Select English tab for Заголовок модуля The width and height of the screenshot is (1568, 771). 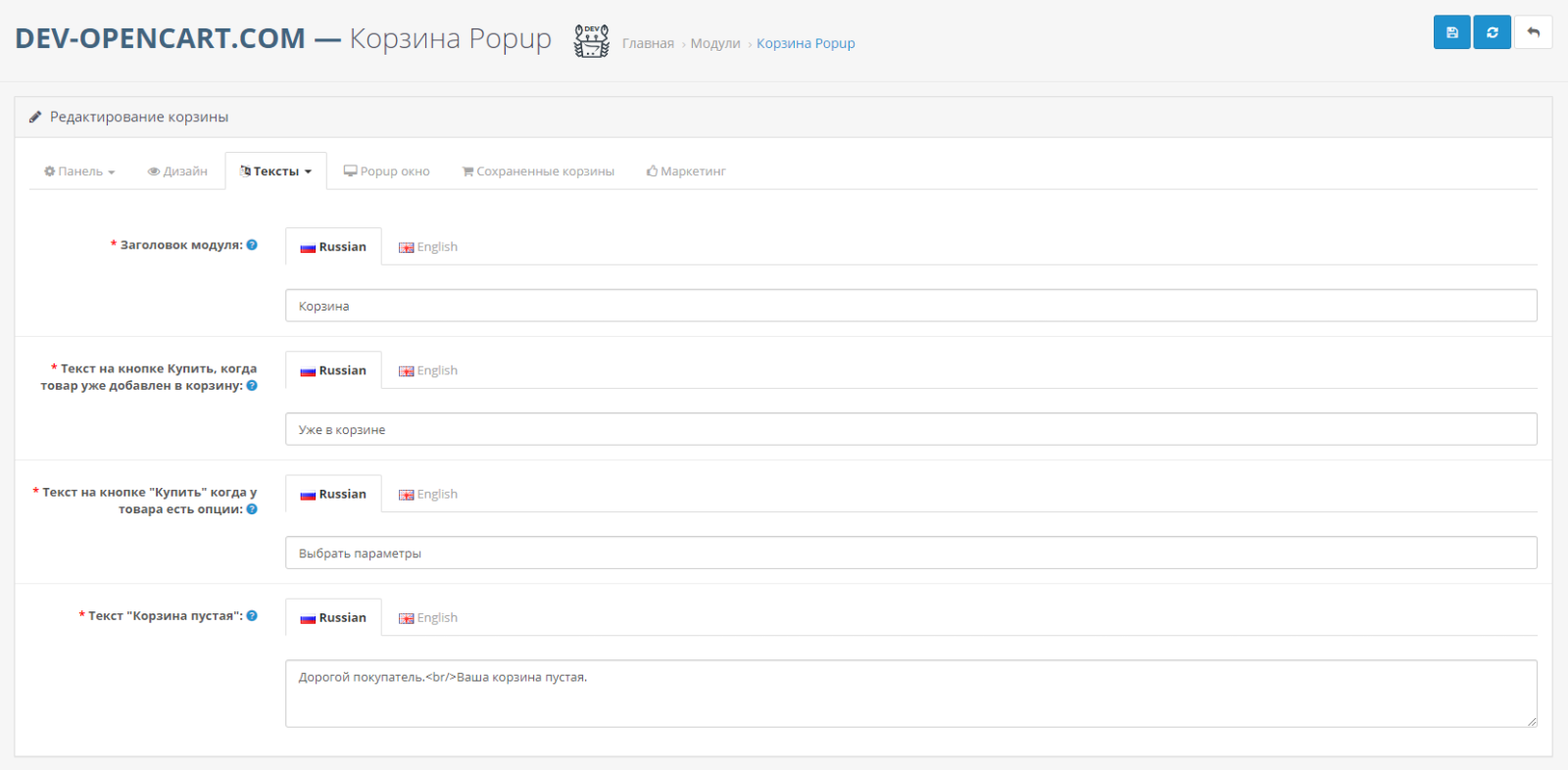(x=428, y=247)
